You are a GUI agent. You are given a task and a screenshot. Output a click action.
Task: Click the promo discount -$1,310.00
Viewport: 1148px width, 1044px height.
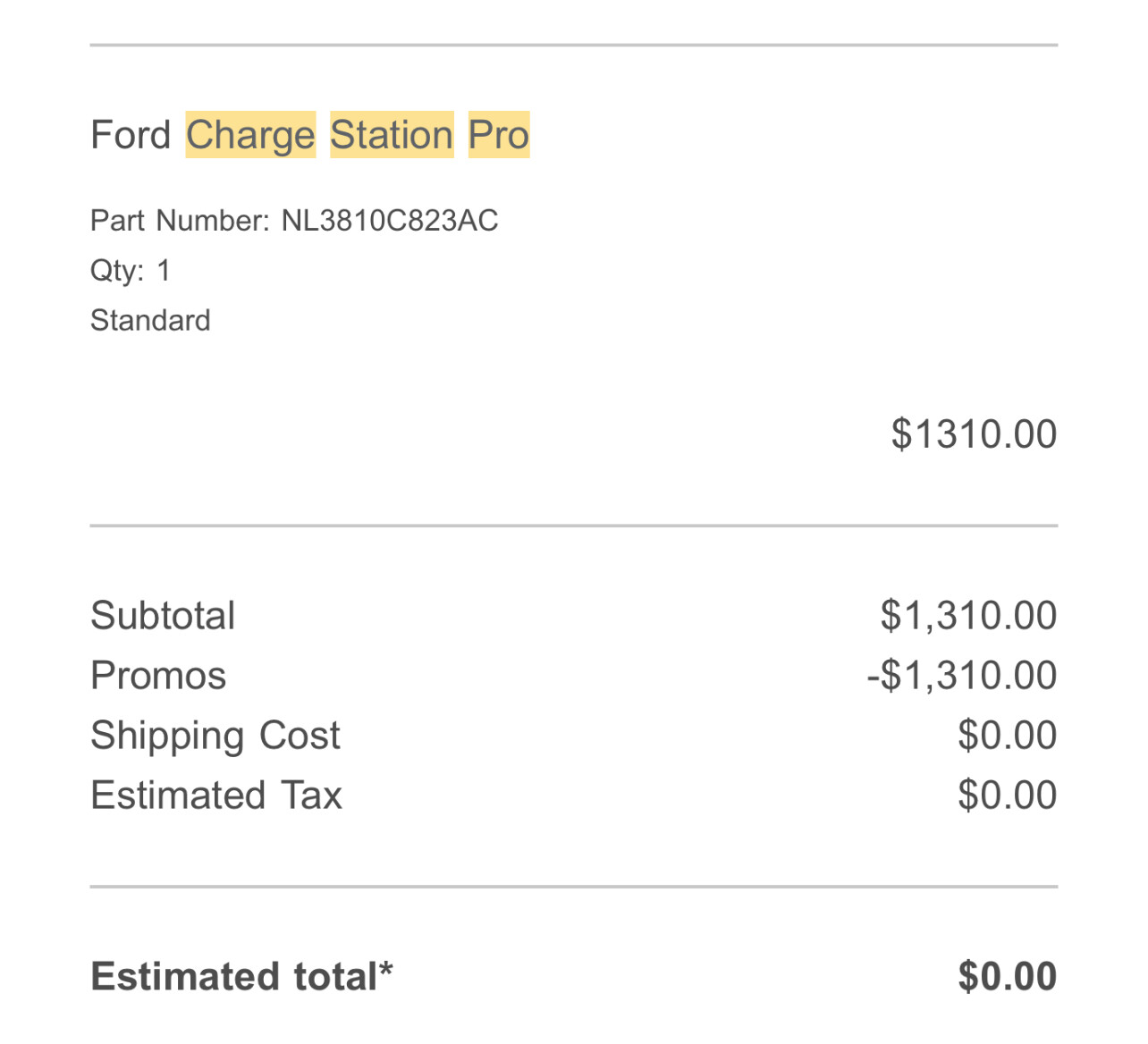pos(962,676)
